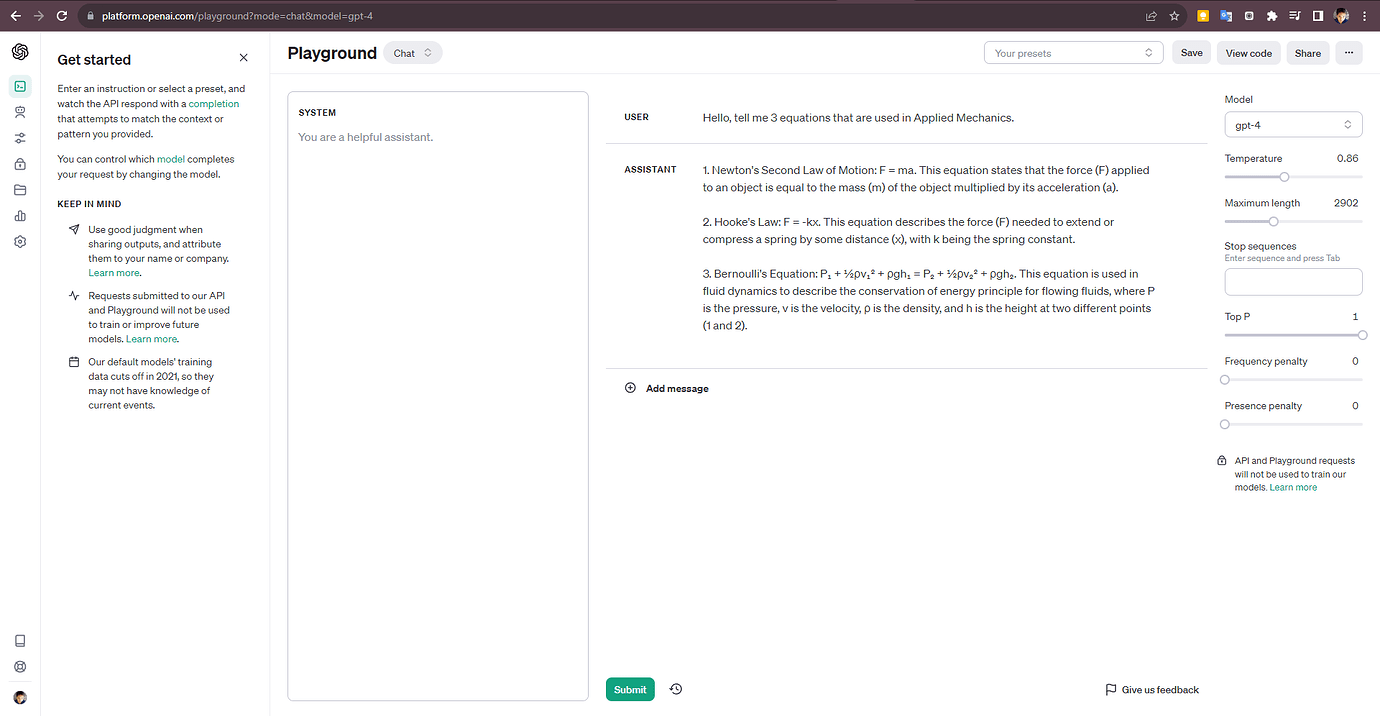Viewport: 1380px width, 716px height.
Task: Add a new message to the conversation
Action: point(666,387)
